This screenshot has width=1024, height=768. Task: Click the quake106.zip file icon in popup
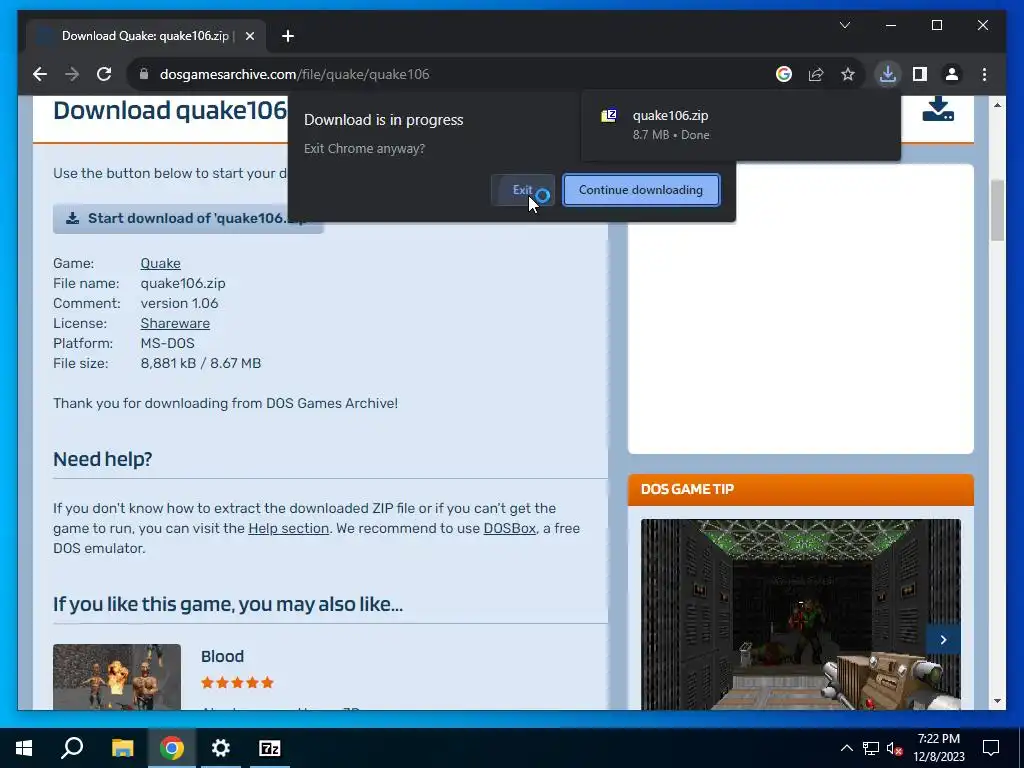click(x=609, y=116)
